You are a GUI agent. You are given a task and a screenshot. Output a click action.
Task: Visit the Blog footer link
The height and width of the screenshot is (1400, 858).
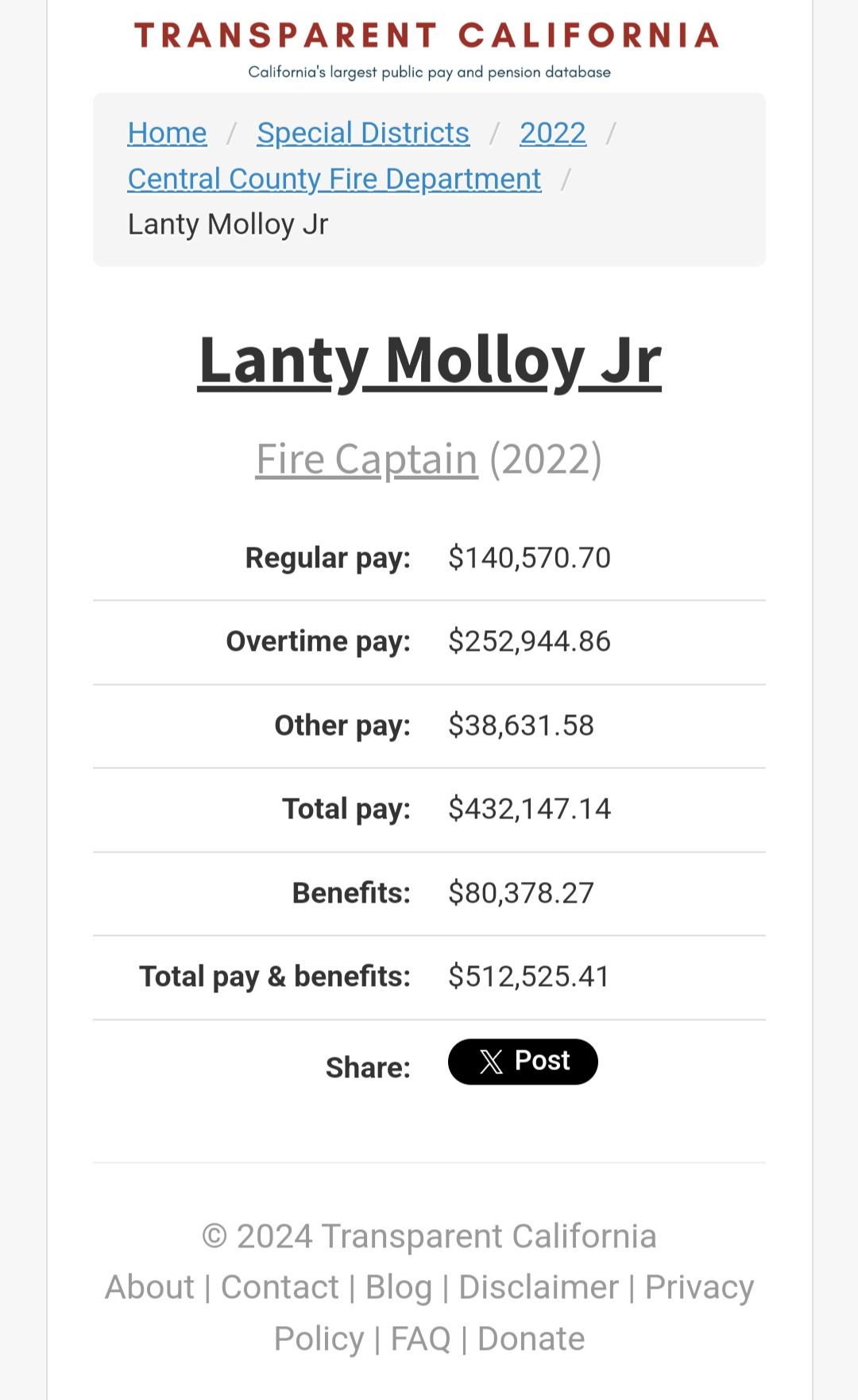click(399, 1287)
